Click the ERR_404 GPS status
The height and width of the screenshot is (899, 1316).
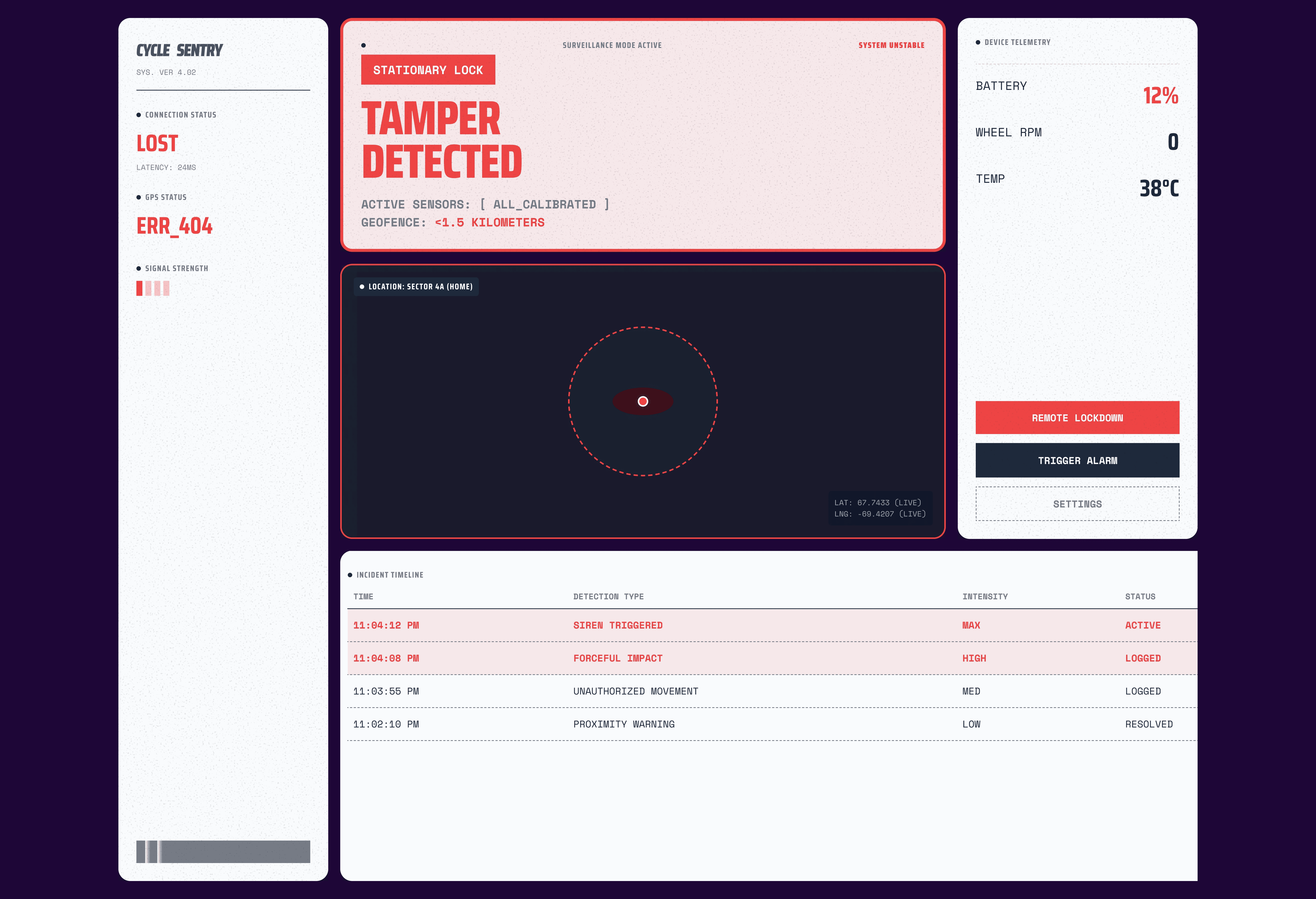(x=174, y=226)
